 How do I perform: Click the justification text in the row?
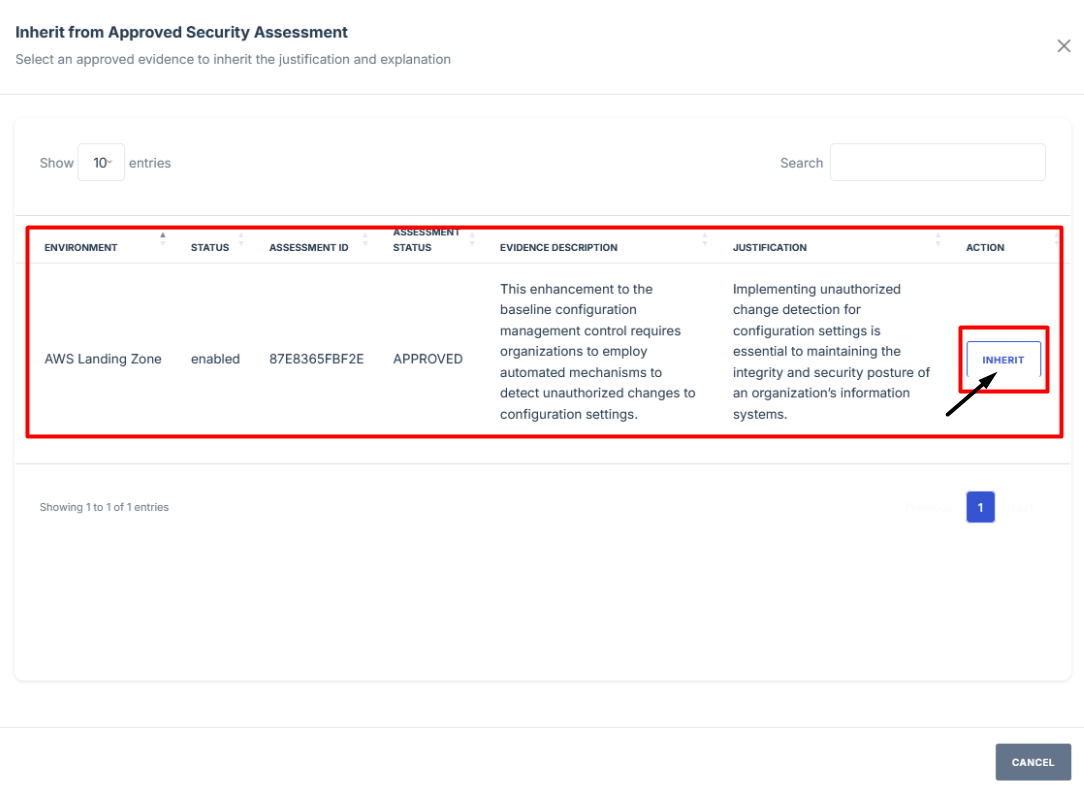tap(830, 351)
